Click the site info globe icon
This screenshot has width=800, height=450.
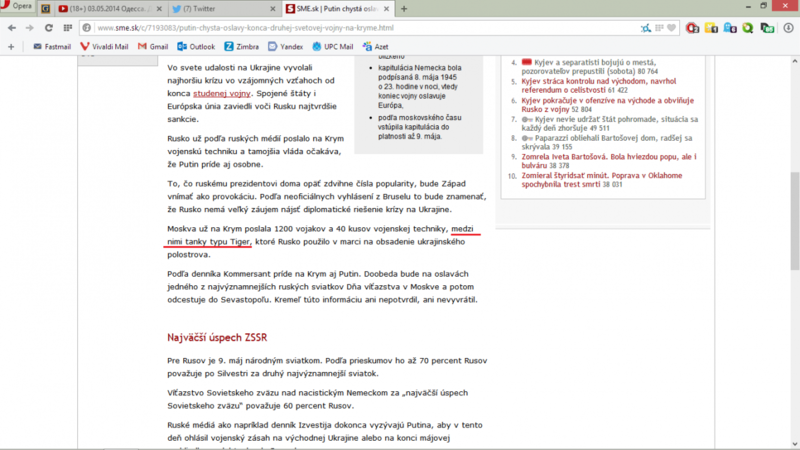[x=87, y=28]
